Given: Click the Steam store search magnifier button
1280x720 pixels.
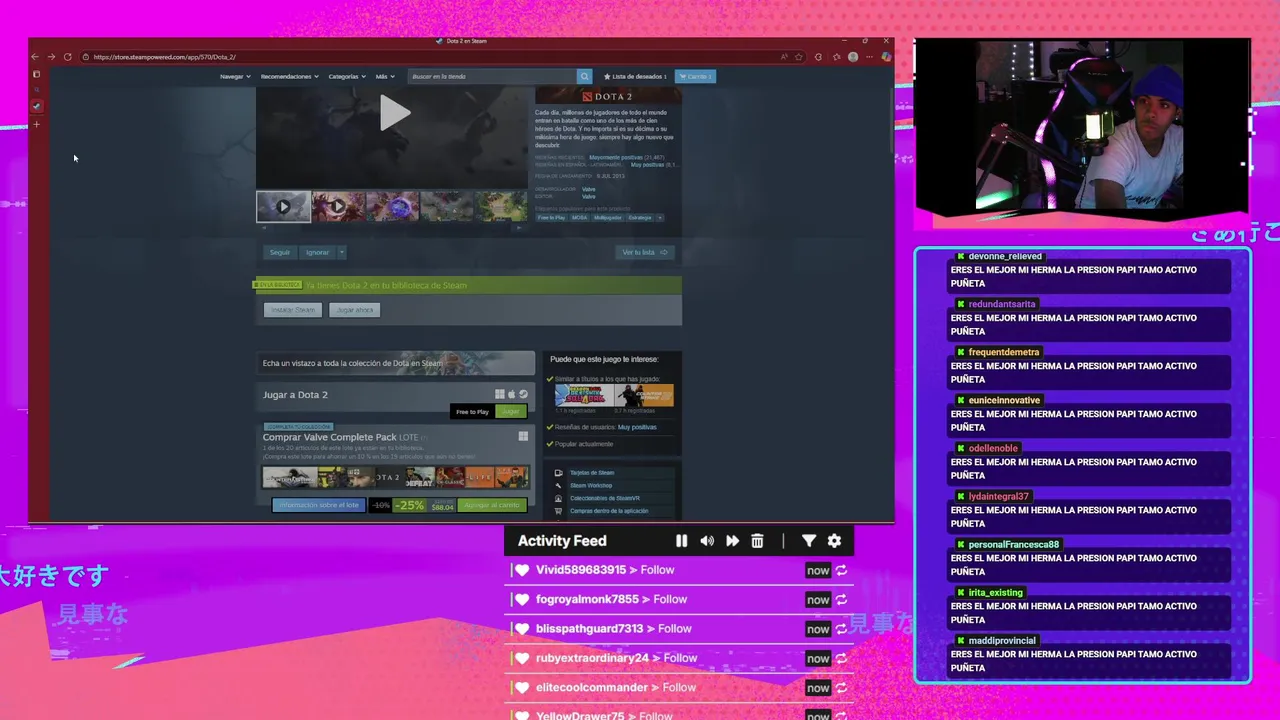Looking at the screenshot, I should (584, 76).
